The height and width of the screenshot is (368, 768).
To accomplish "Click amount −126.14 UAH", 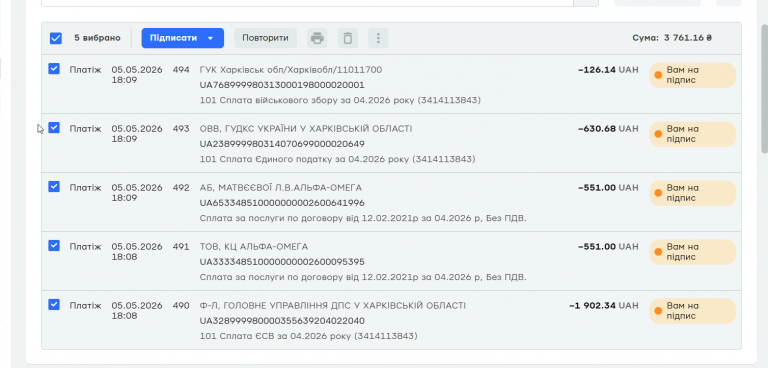I will pyautogui.click(x=608, y=70).
